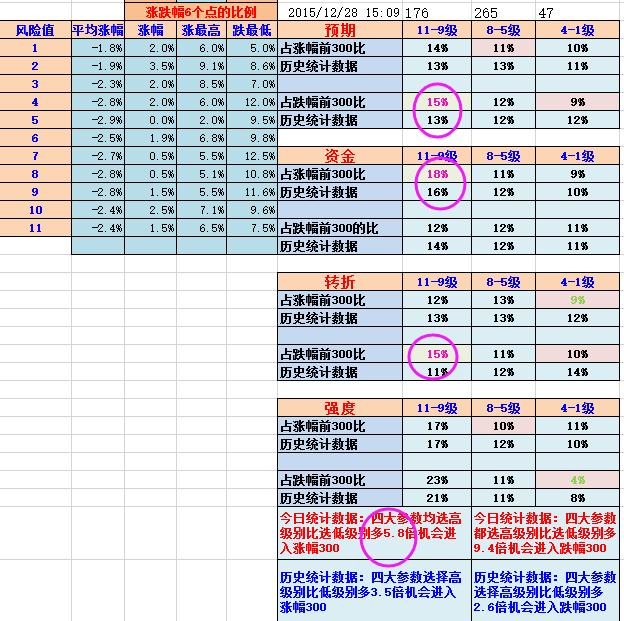Select the 占跌幅前300的比 row label
The height and width of the screenshot is (621, 624).
pyautogui.click(x=340, y=228)
